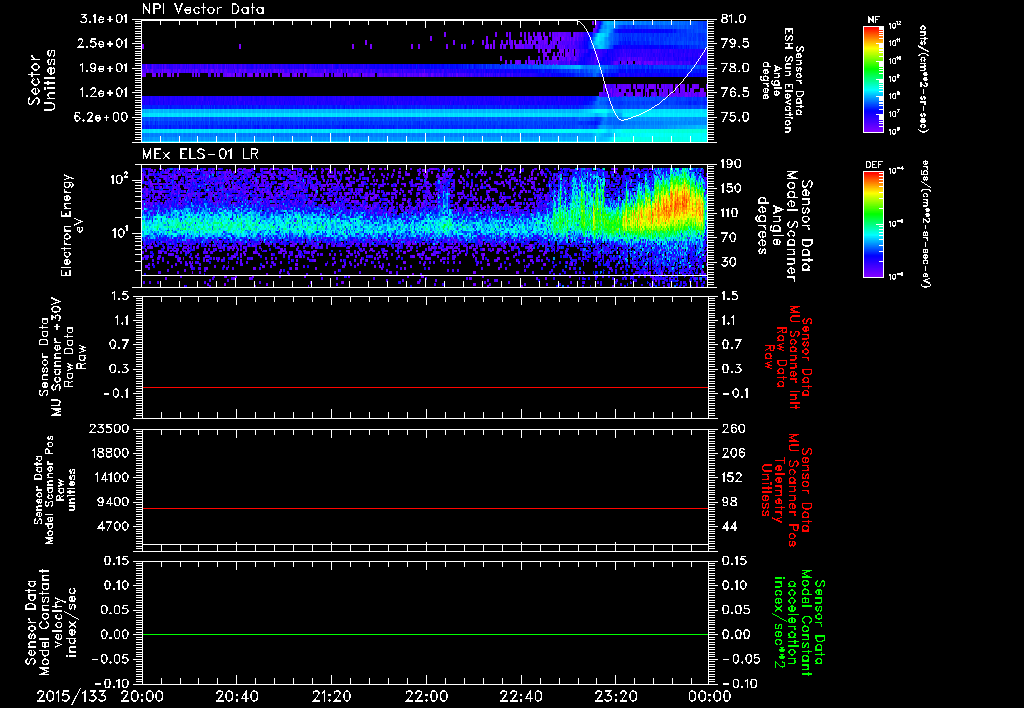Click the 22:40 time axis tick label
This screenshot has height=708, width=1024.
(x=520, y=697)
